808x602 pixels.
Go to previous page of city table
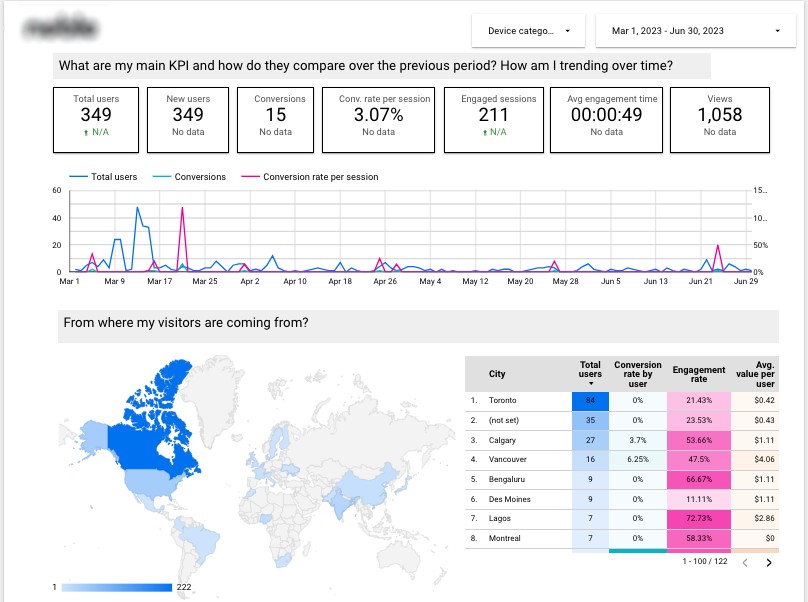(743, 563)
